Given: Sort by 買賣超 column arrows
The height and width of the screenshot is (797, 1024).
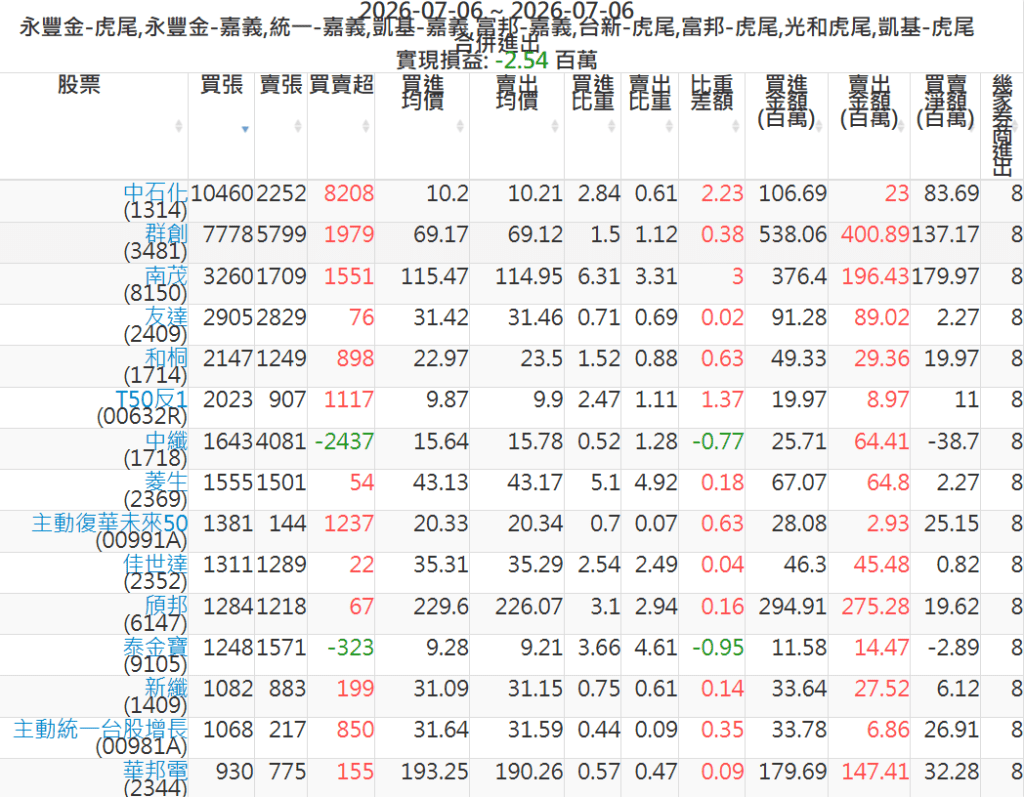Looking at the screenshot, I should click(x=366, y=127).
